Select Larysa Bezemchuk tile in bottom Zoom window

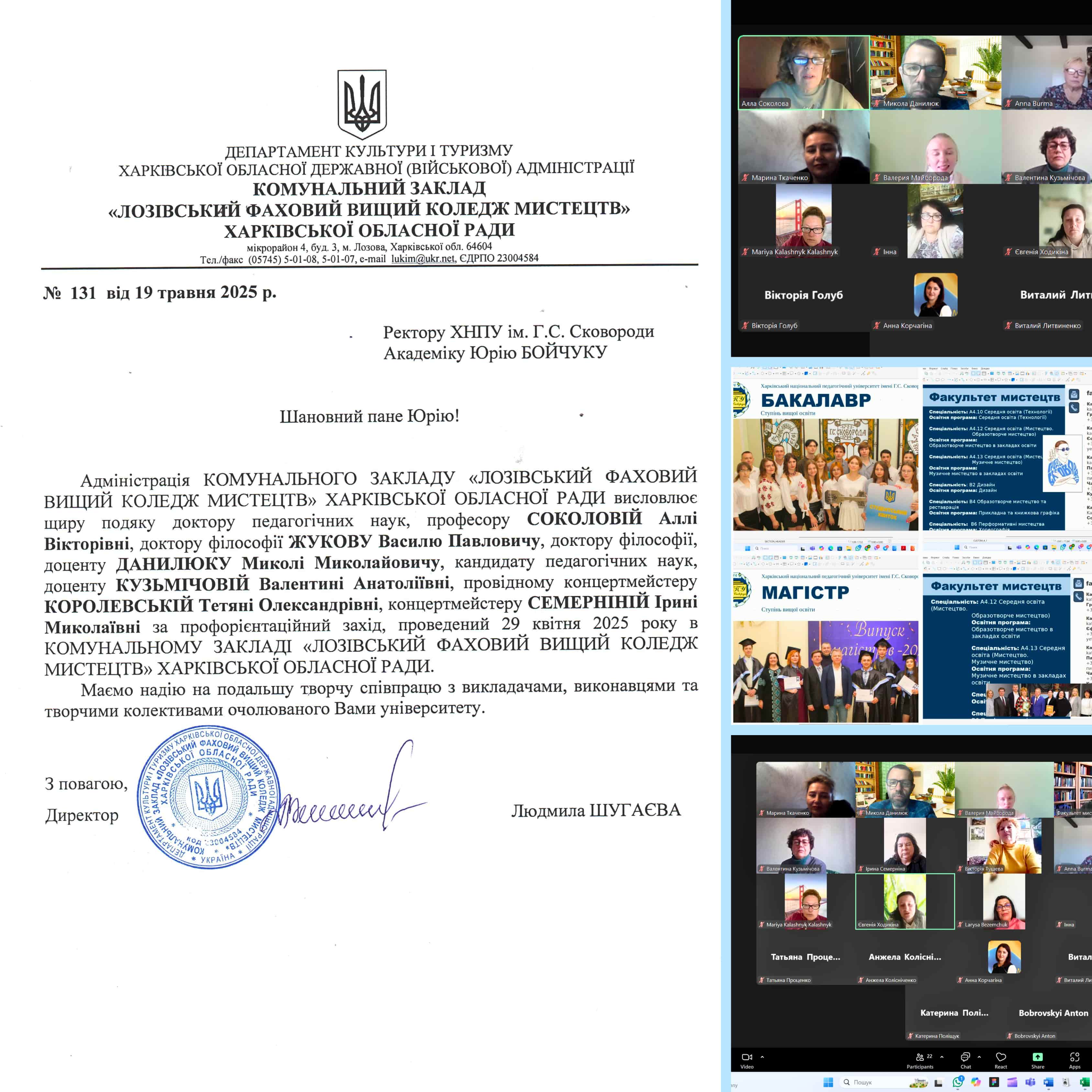pyautogui.click(x=1004, y=901)
